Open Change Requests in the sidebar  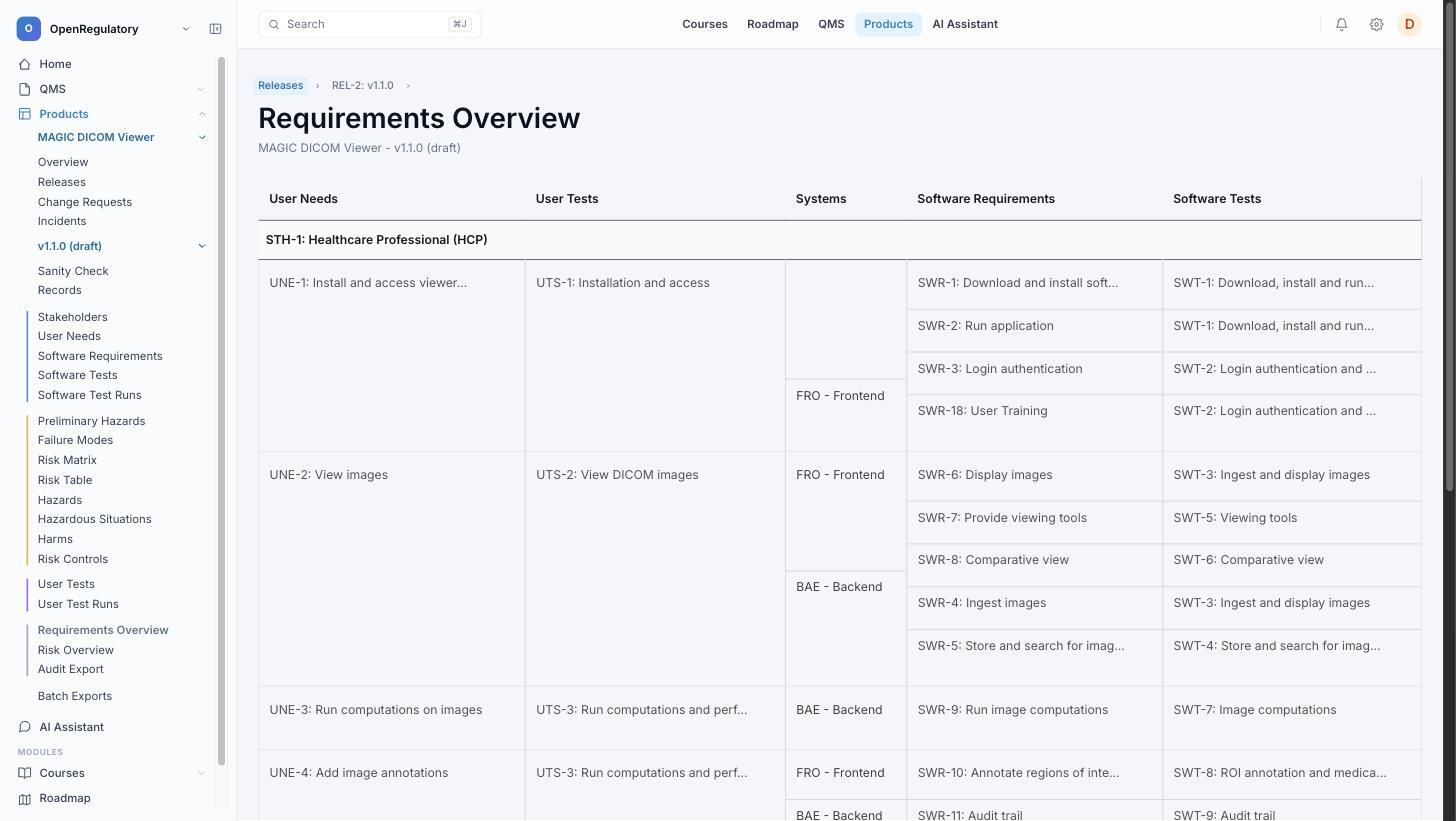(x=85, y=202)
